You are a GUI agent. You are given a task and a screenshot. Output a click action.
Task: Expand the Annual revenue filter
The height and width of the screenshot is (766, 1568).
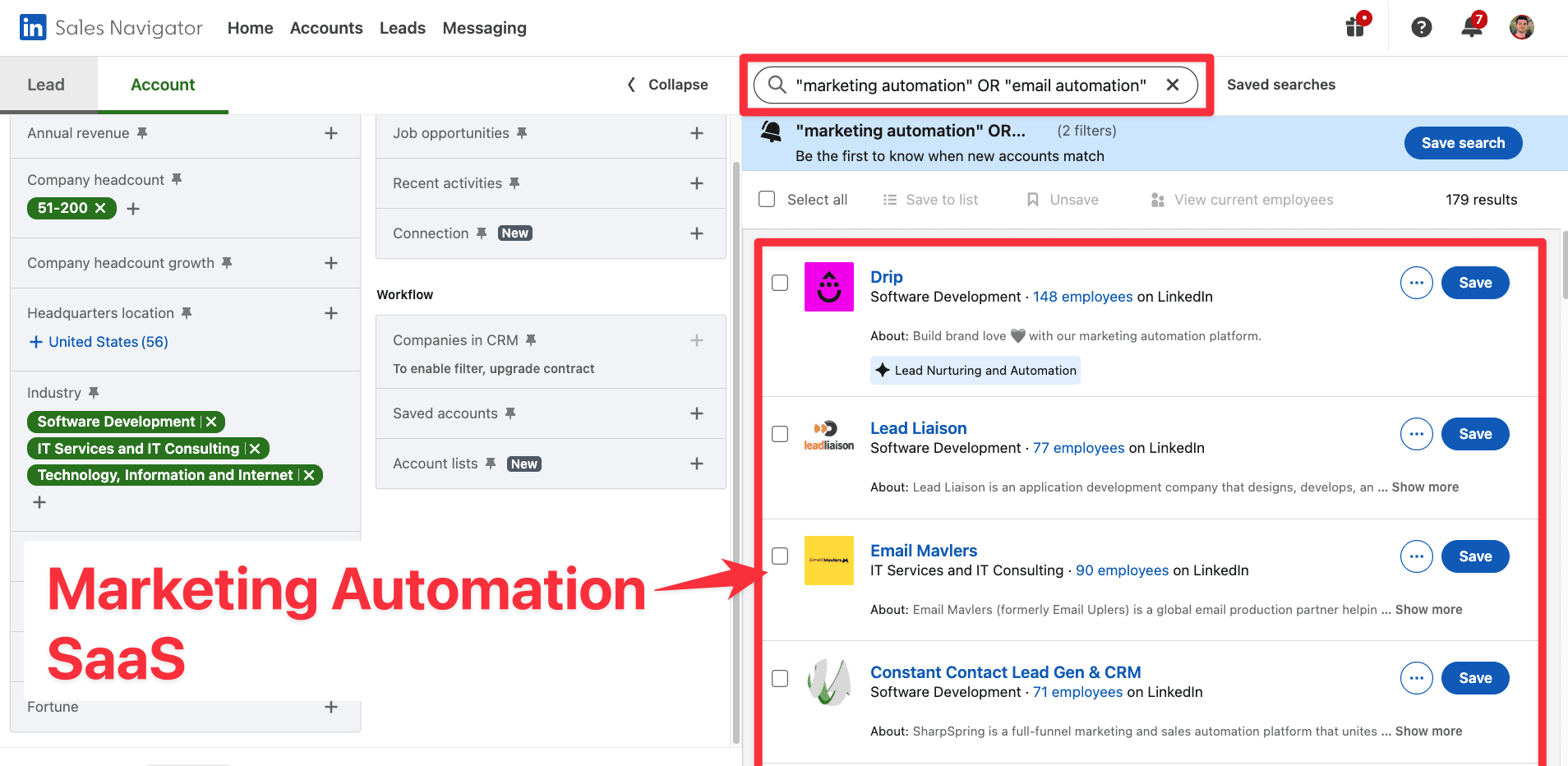(x=331, y=133)
